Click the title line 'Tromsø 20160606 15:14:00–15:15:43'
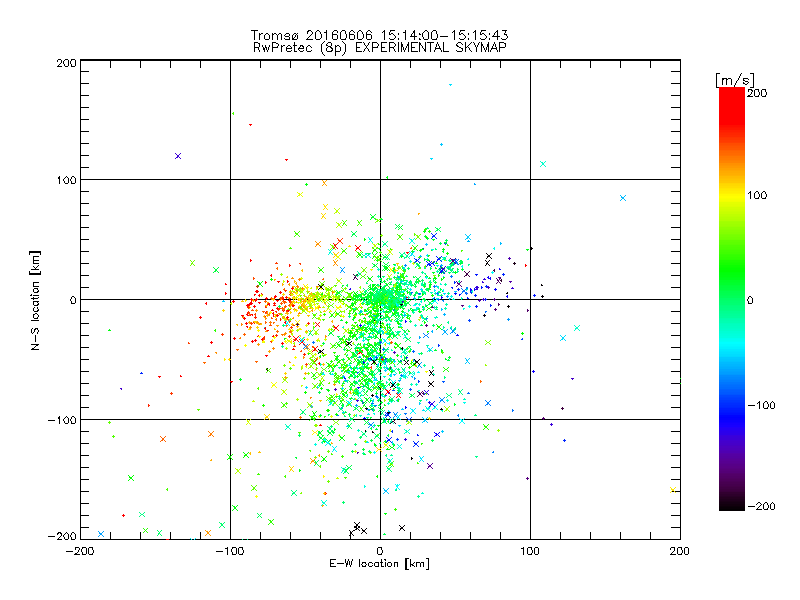This screenshot has height=600, width=800. point(379,35)
